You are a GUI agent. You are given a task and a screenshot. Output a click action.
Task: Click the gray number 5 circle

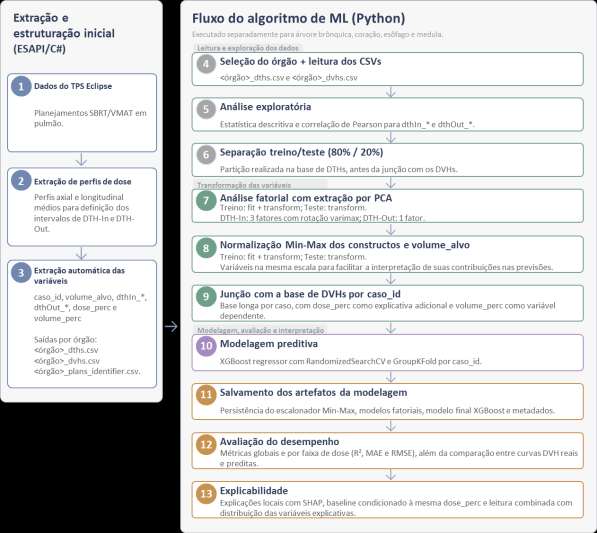206,109
